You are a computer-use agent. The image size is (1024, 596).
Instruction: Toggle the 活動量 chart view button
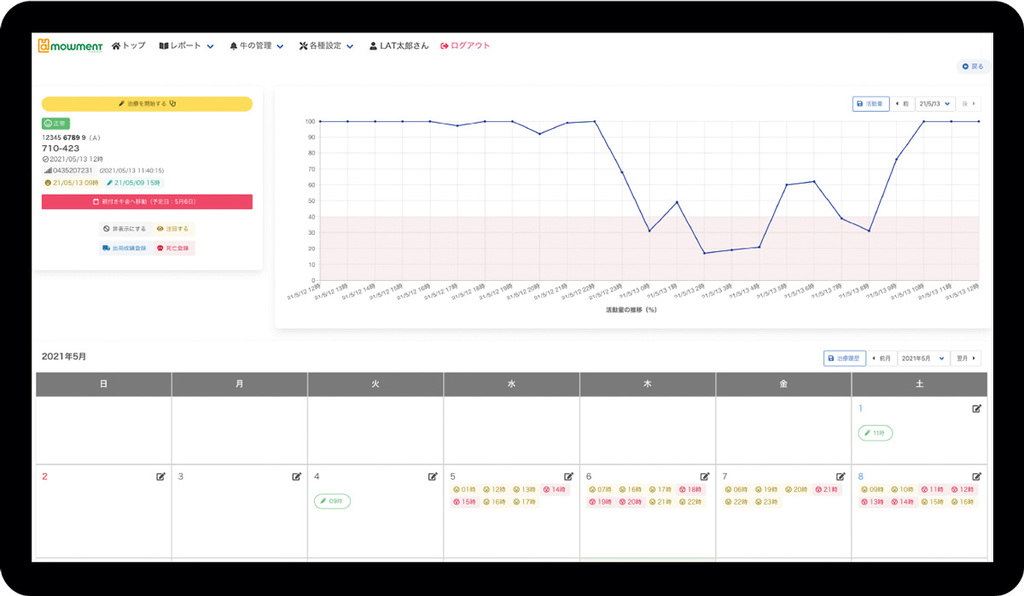(x=870, y=103)
